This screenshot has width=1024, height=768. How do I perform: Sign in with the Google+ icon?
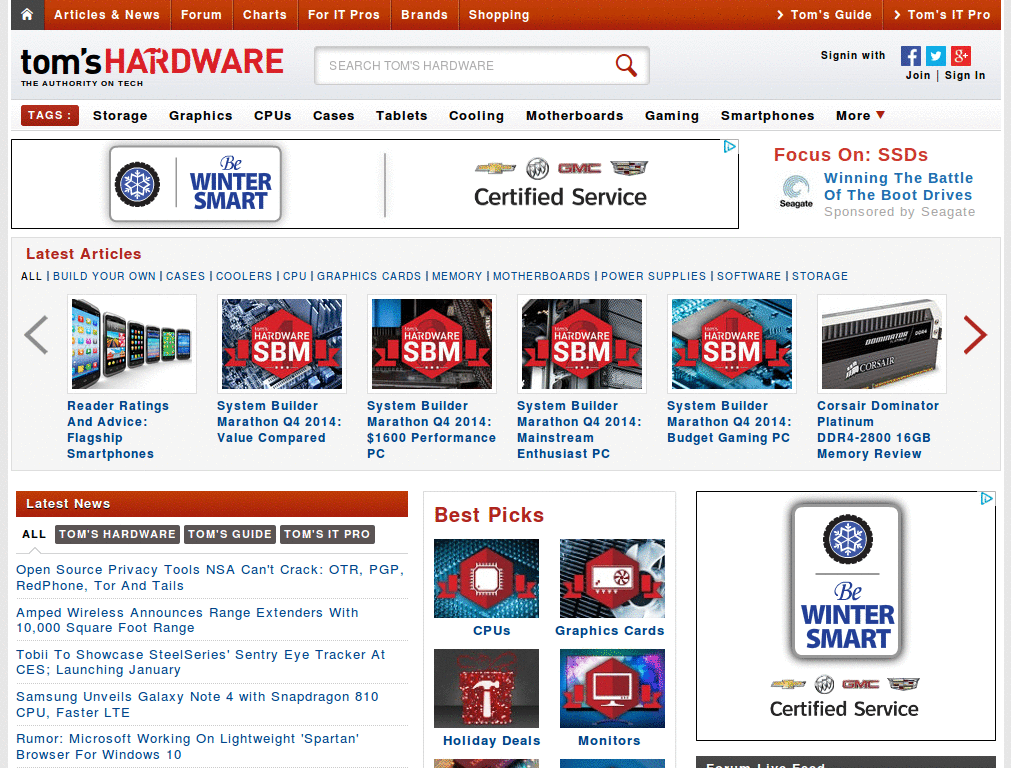coord(961,56)
